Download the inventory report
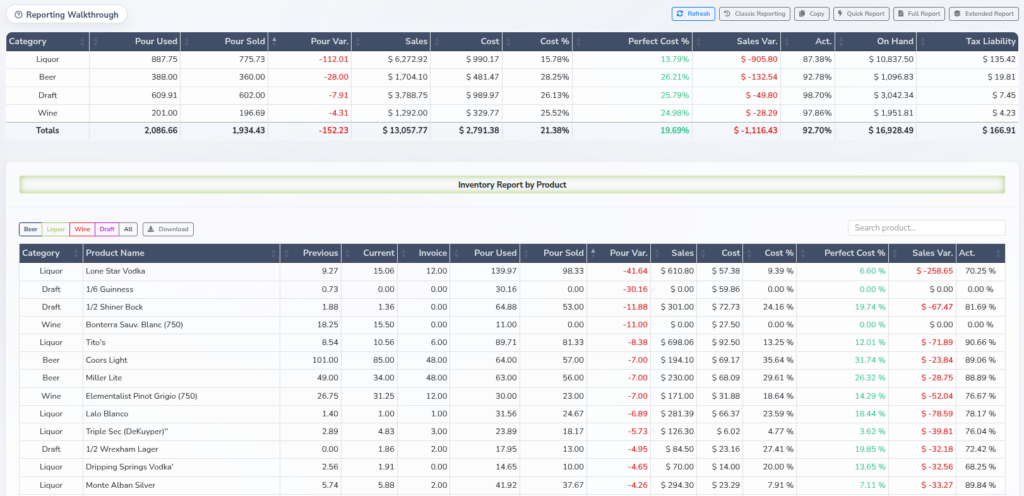The width and height of the screenshot is (1024, 496). [x=168, y=229]
